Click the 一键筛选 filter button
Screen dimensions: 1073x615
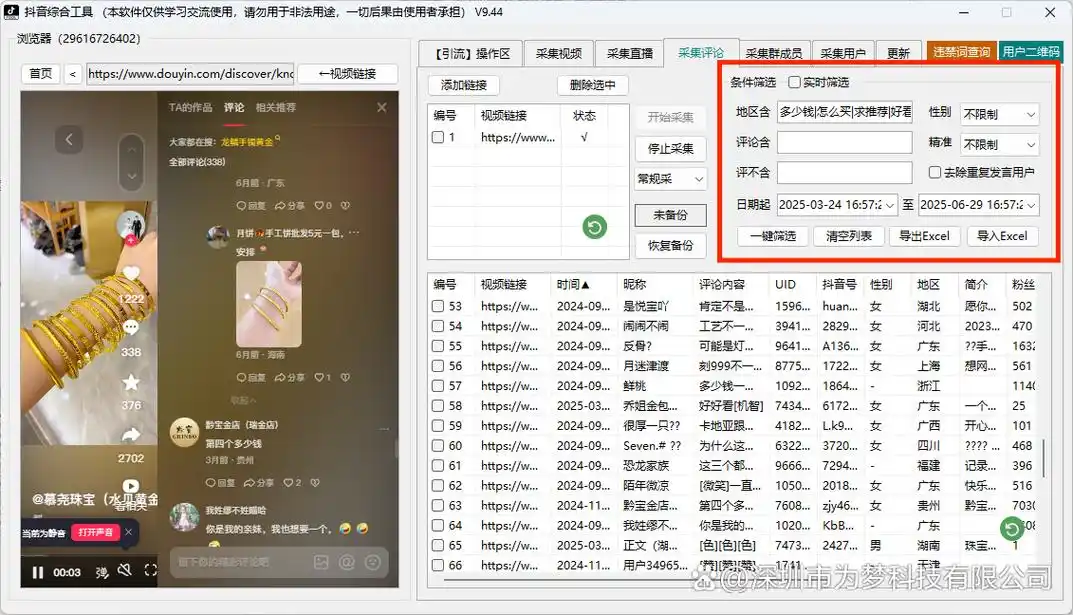click(x=770, y=236)
